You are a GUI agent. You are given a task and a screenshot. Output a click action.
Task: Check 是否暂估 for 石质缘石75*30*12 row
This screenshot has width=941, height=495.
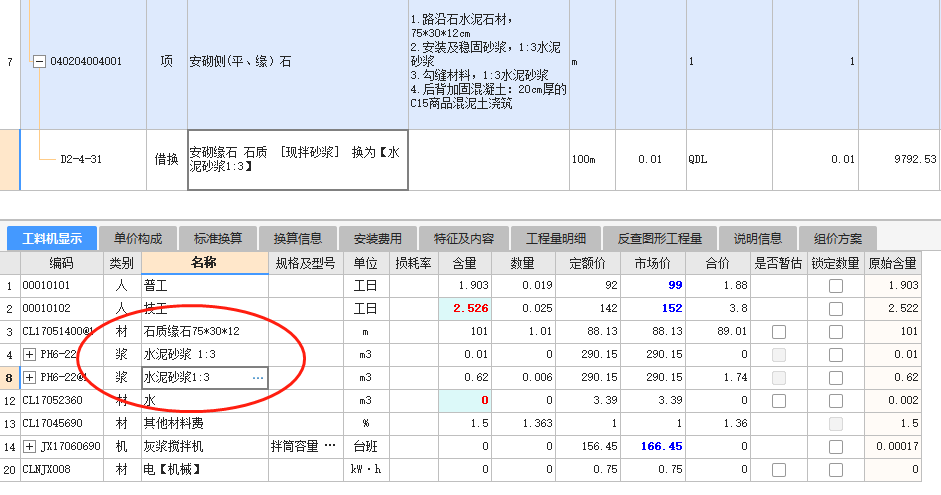click(778, 332)
